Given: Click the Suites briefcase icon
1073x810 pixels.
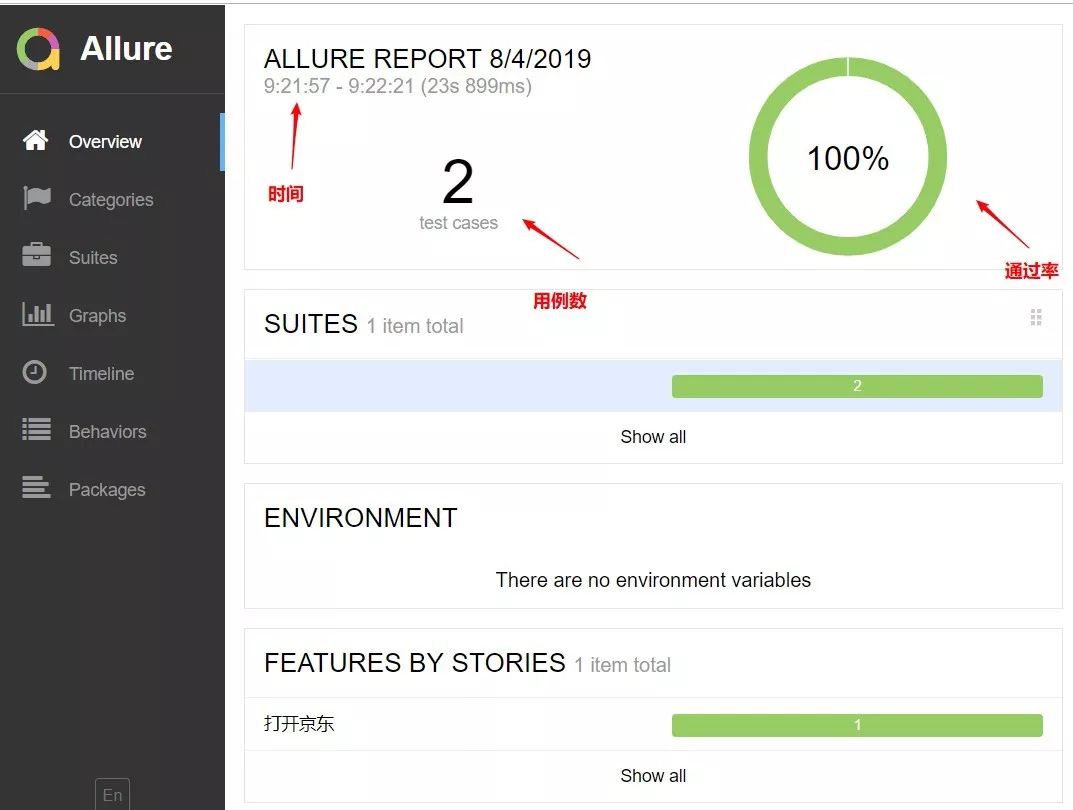Looking at the screenshot, I should (36, 254).
